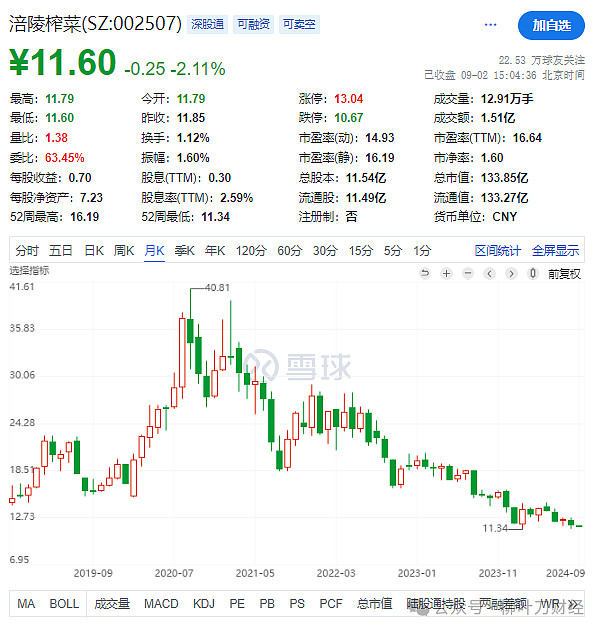603x631 pixels.
Task: Toggle the BOLL overlay indicator
Action: pyautogui.click(x=64, y=604)
